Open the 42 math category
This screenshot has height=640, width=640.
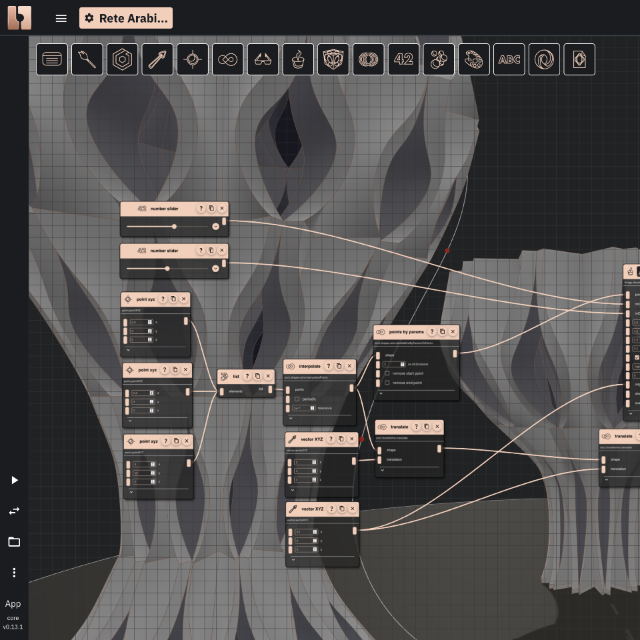404,59
